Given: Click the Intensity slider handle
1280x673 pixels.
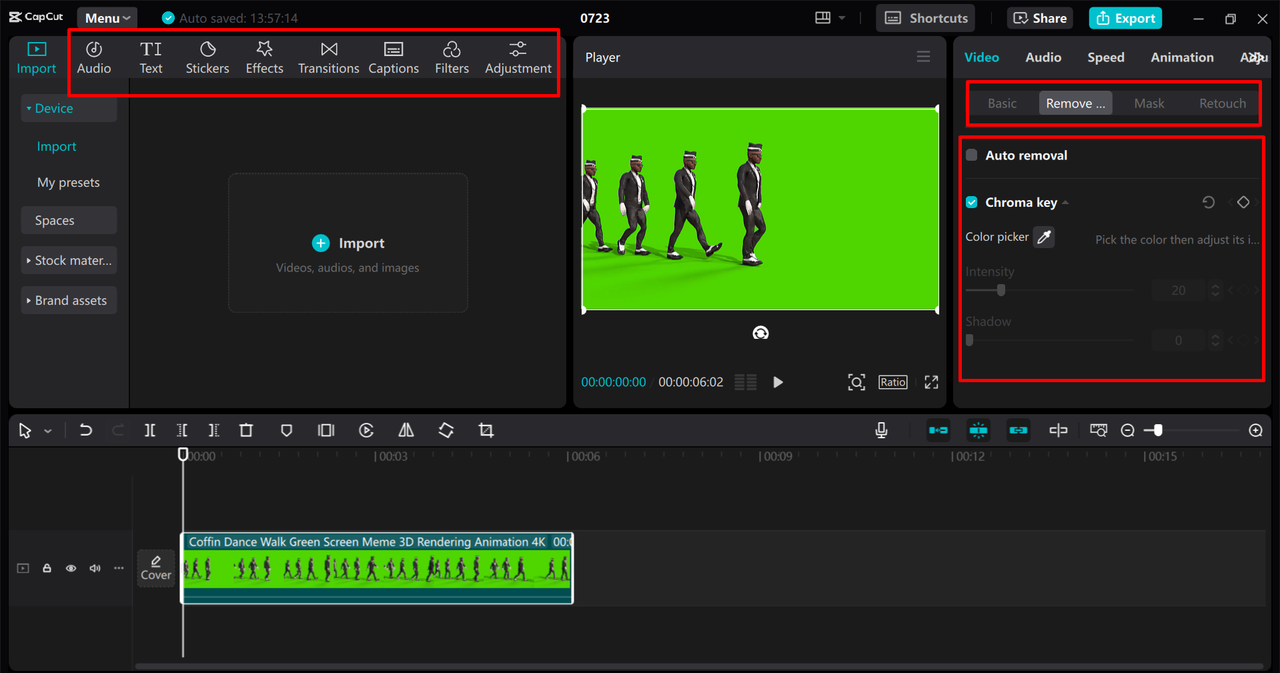Looking at the screenshot, I should coord(1001,290).
